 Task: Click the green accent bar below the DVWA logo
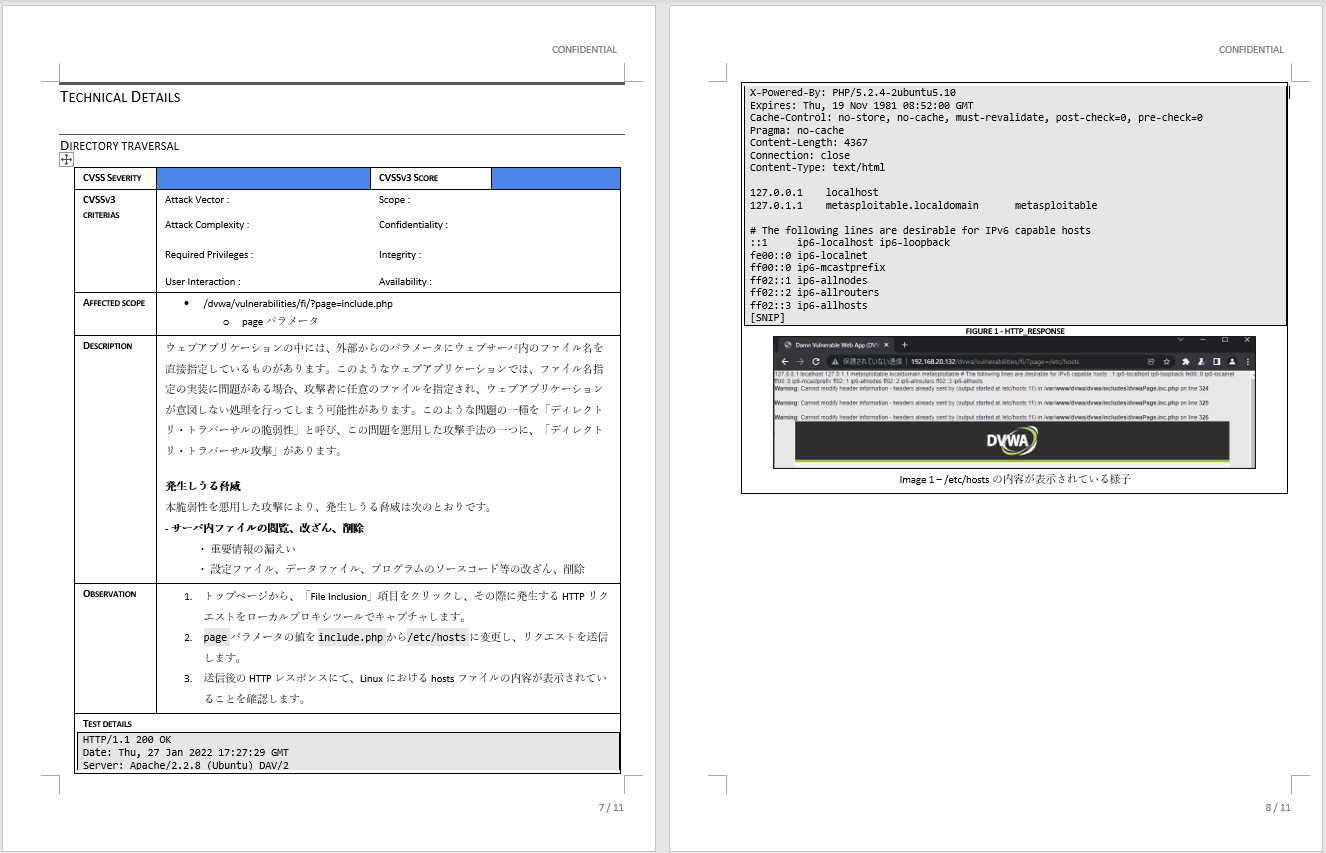tap(1015, 461)
